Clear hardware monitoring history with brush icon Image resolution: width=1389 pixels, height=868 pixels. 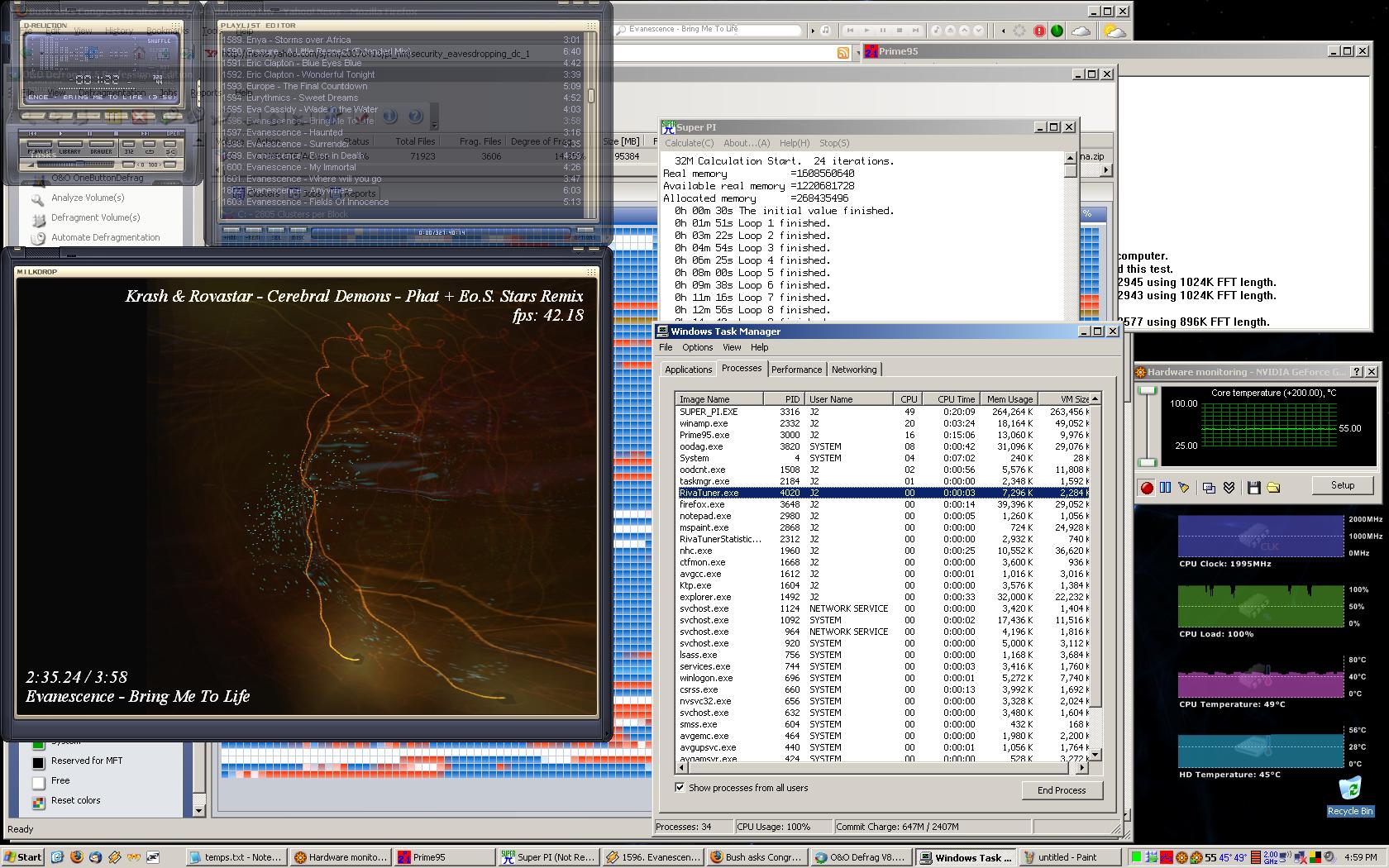click(1184, 488)
